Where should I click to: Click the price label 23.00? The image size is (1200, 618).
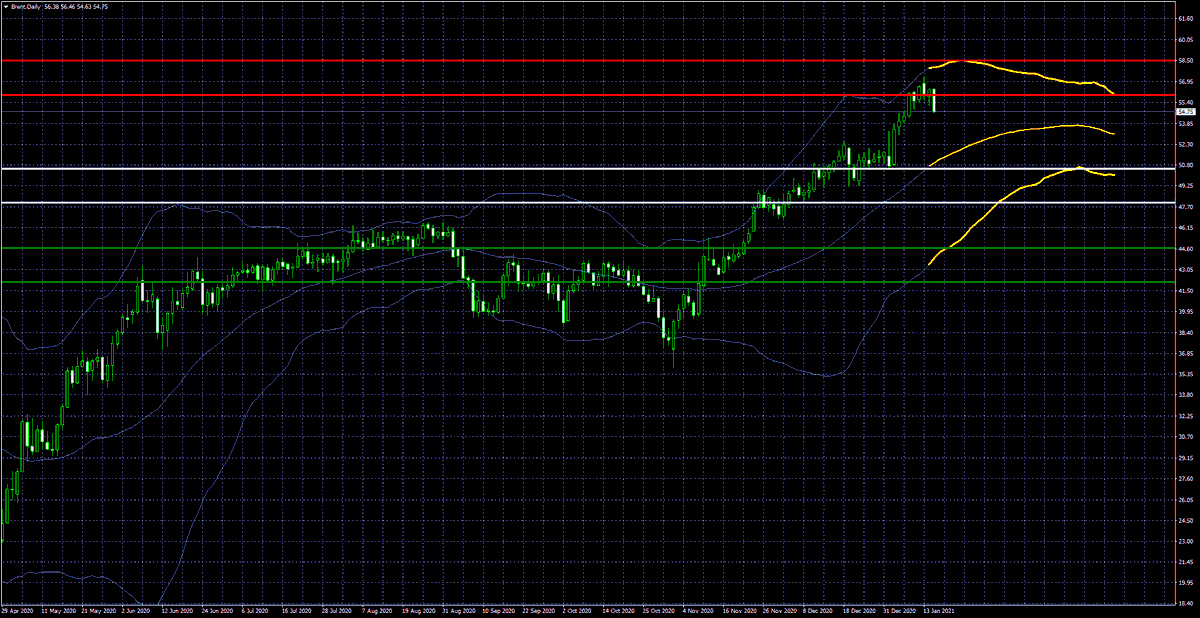(x=1185, y=541)
